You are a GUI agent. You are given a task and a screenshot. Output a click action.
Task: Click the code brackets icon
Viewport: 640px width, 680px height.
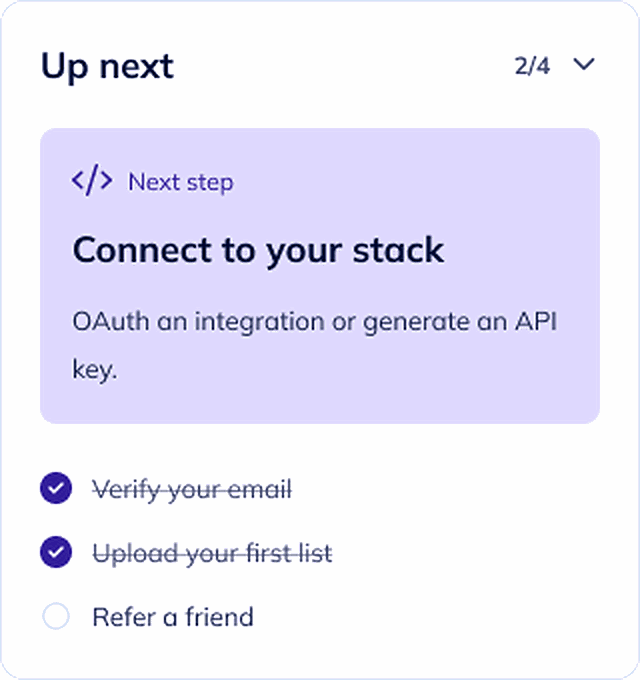(92, 180)
